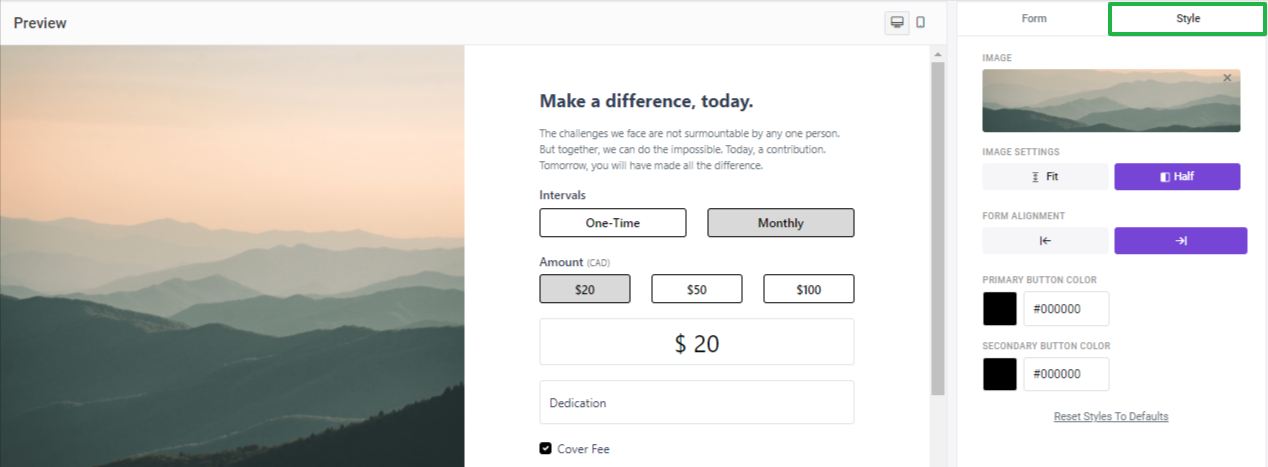
Task: Select Fit image setting
Action: click(1045, 177)
